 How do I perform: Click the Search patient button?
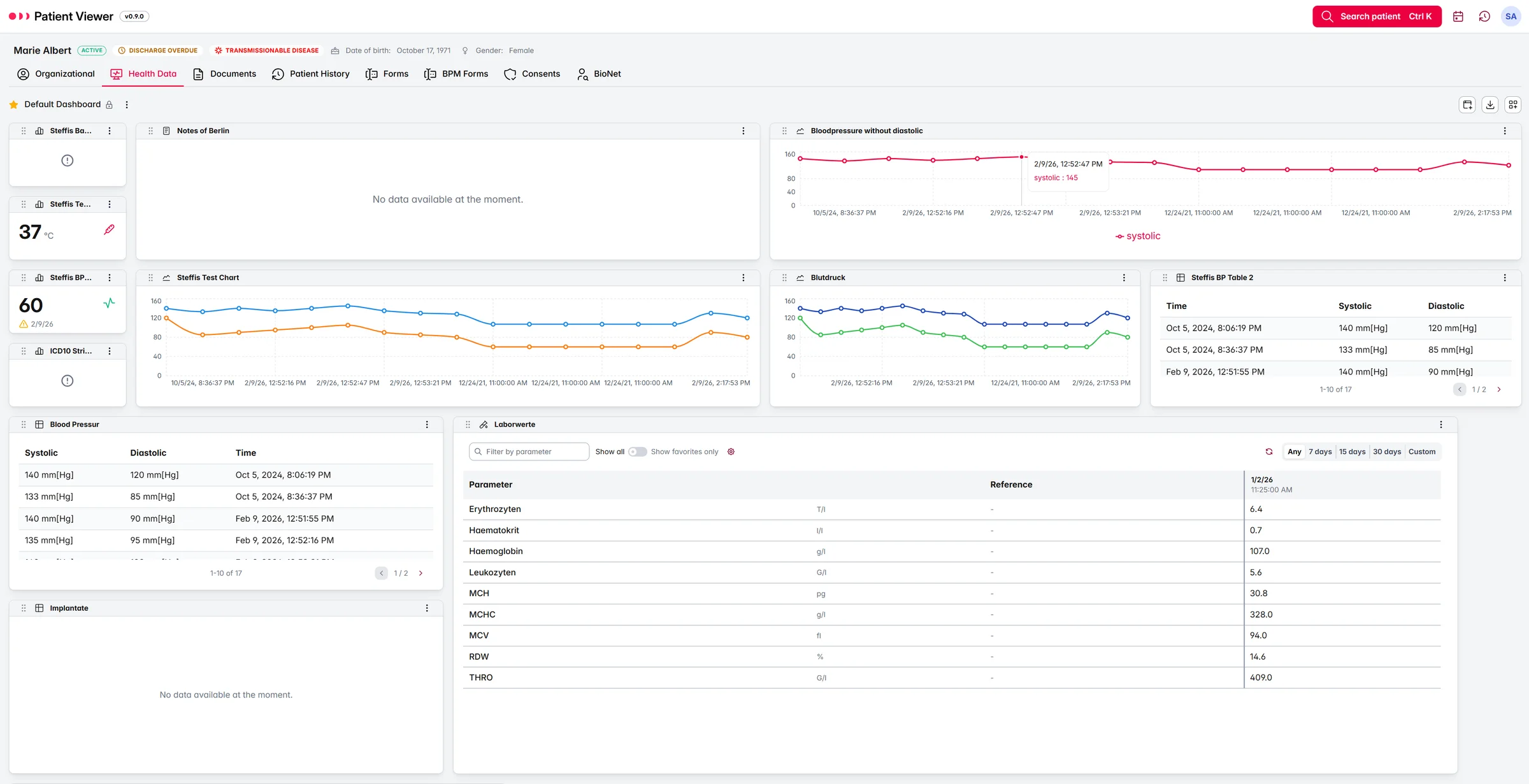click(x=1377, y=17)
